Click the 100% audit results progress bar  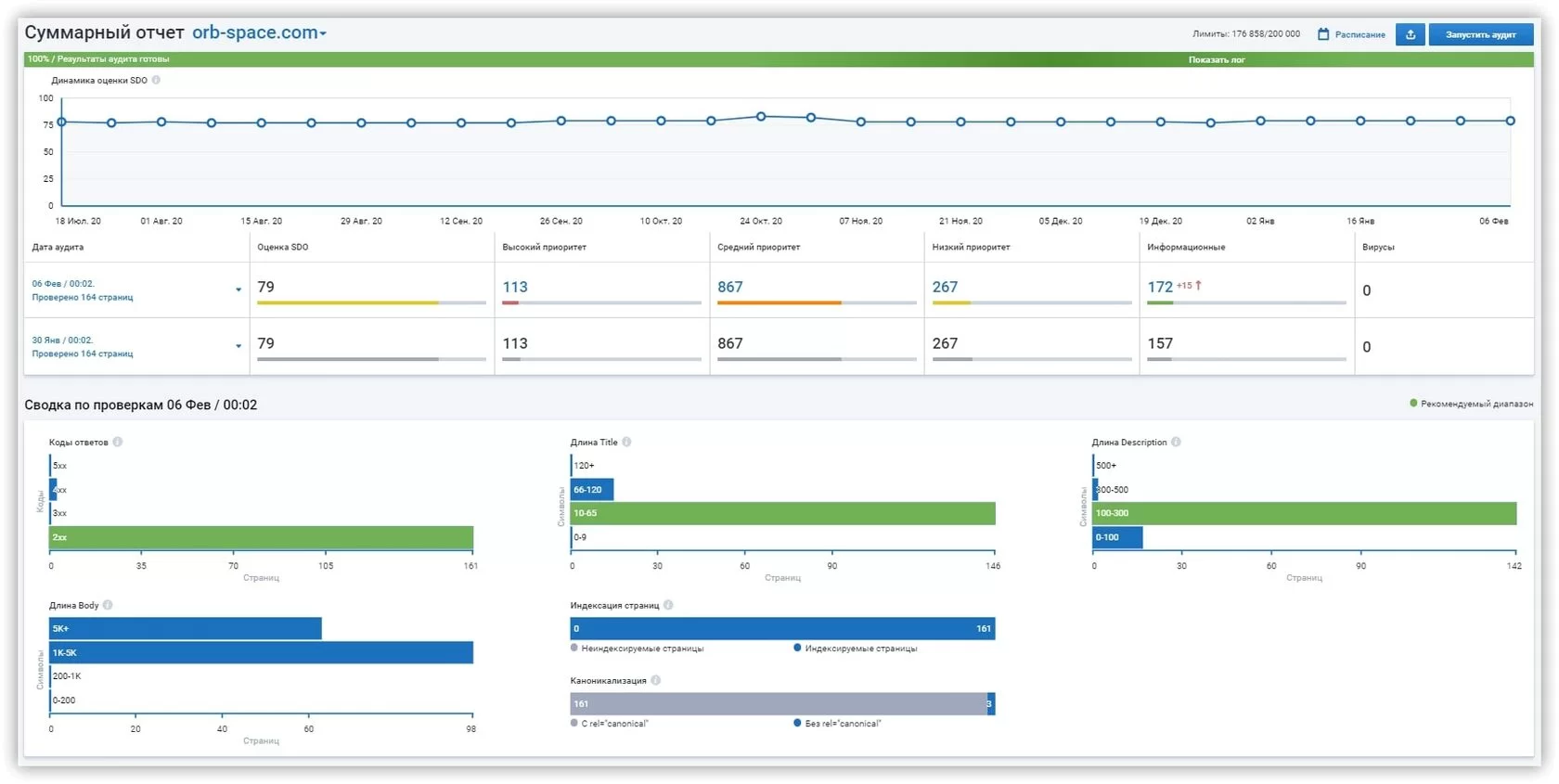[779, 59]
